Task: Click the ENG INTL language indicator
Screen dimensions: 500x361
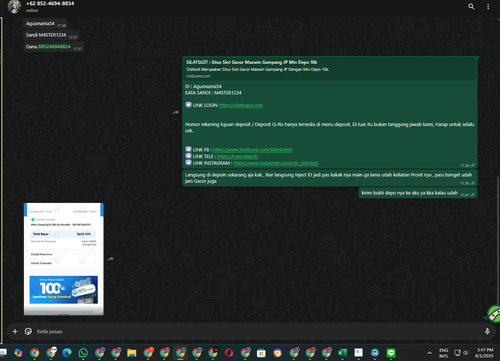Action: [444, 353]
